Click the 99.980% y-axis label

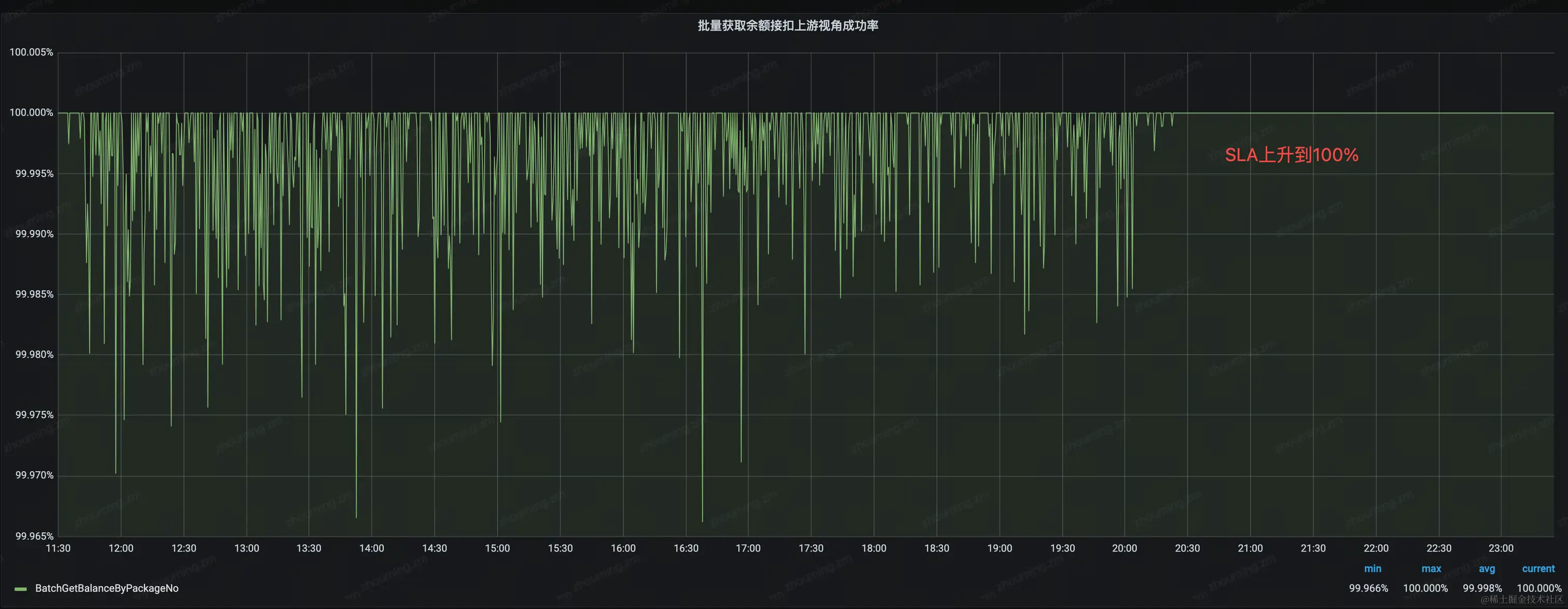tap(34, 355)
